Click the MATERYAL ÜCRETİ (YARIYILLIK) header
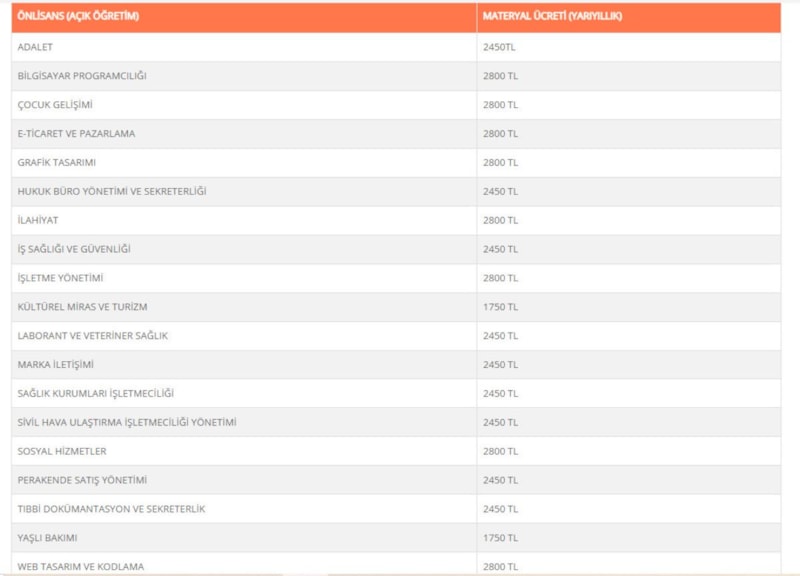 (552, 17)
